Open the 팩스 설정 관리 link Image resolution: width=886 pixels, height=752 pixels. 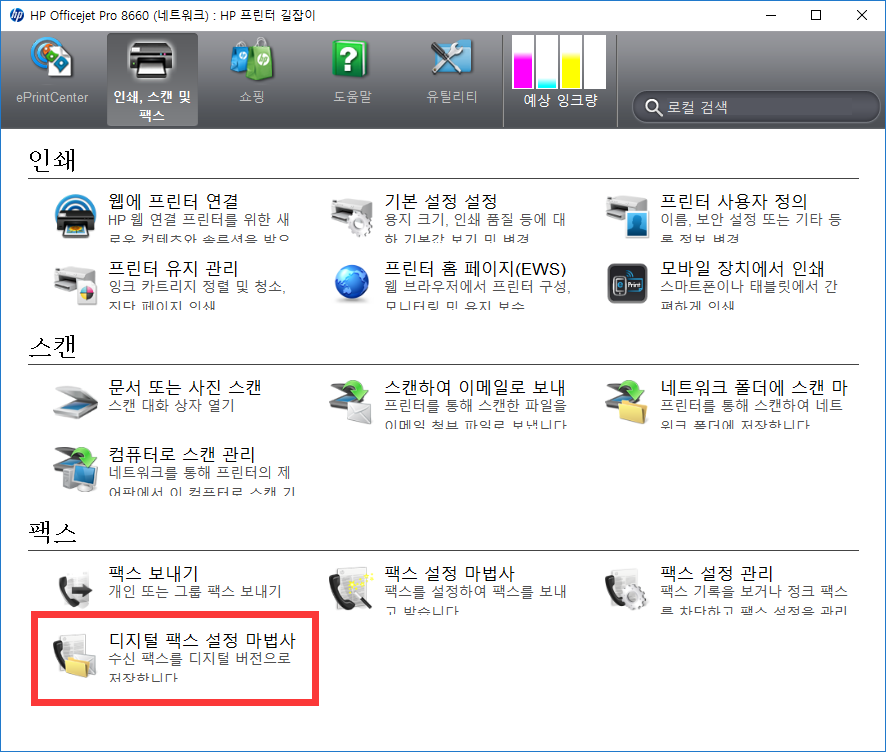716,573
